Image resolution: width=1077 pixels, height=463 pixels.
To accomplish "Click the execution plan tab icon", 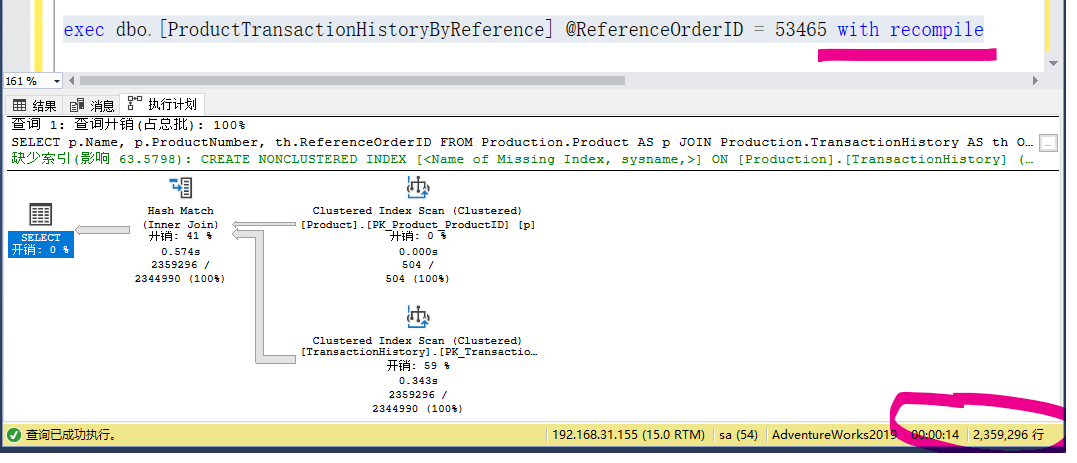I will 134,104.
